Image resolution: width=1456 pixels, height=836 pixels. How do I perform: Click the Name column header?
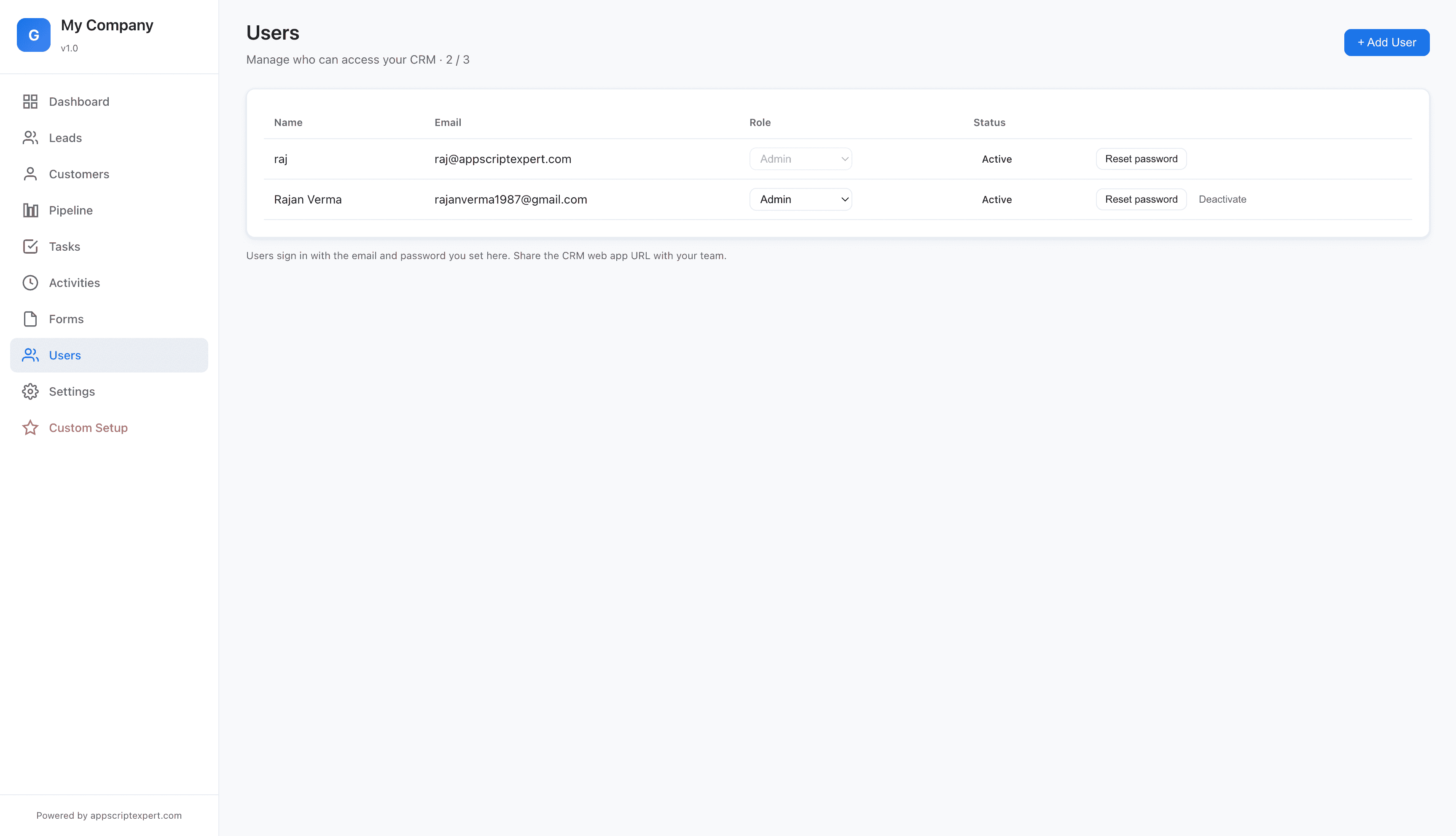coord(288,122)
